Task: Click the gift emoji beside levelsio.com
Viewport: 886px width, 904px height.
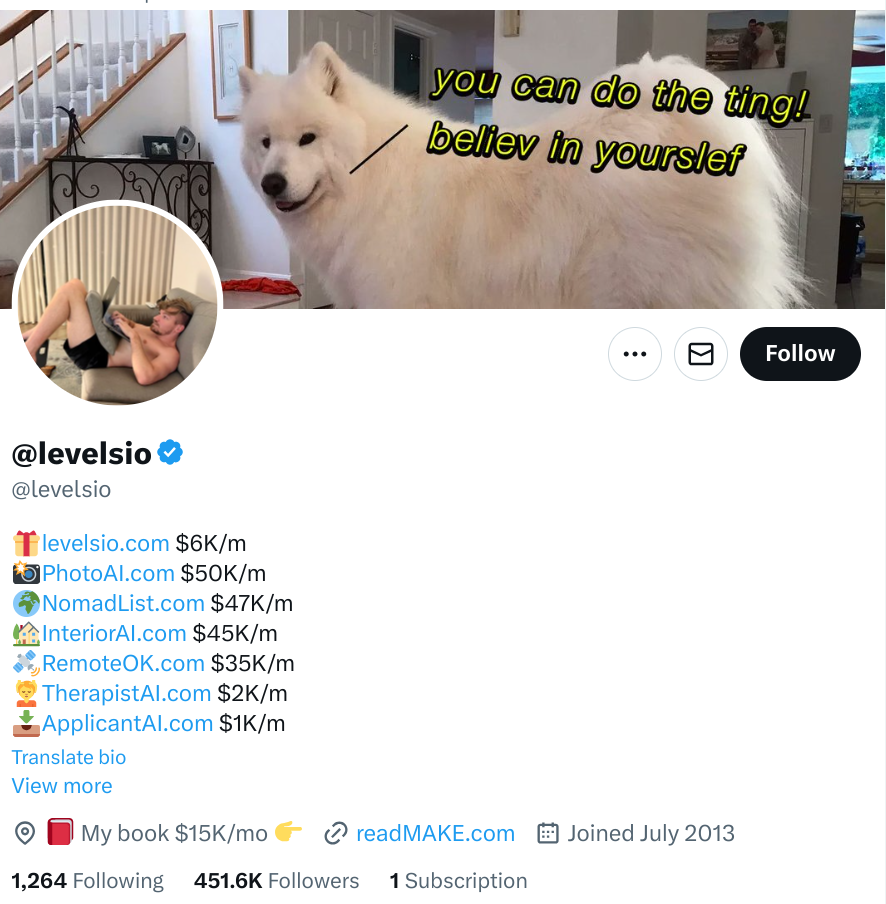Action: (x=26, y=543)
